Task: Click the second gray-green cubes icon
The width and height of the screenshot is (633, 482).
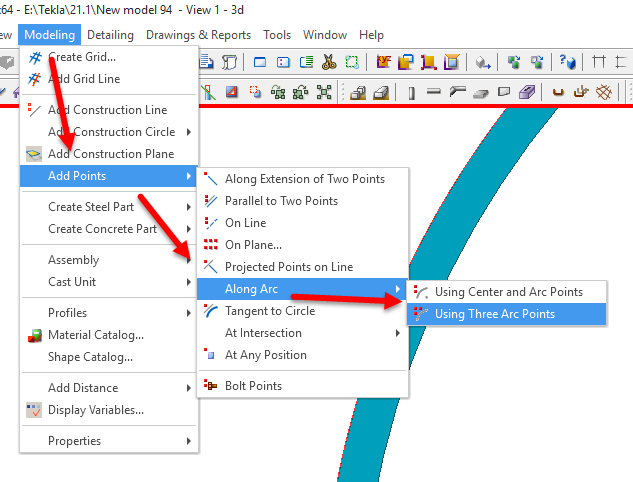Action: point(537,62)
